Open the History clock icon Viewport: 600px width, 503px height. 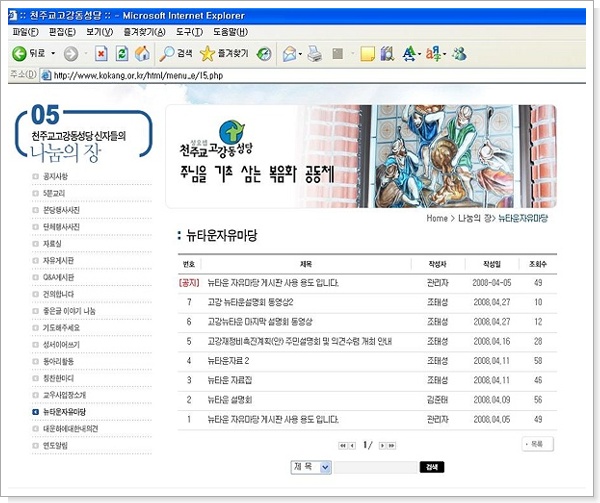click(x=264, y=54)
